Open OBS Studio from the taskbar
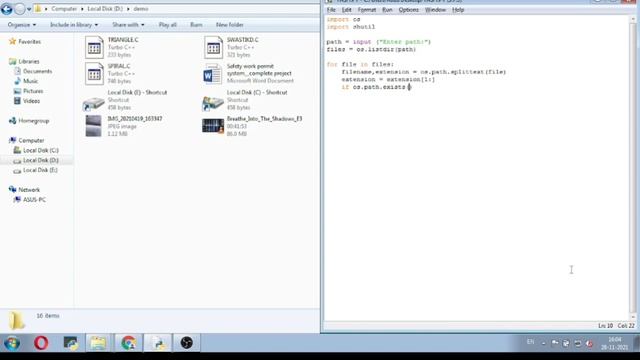640x360 pixels. [x=187, y=343]
